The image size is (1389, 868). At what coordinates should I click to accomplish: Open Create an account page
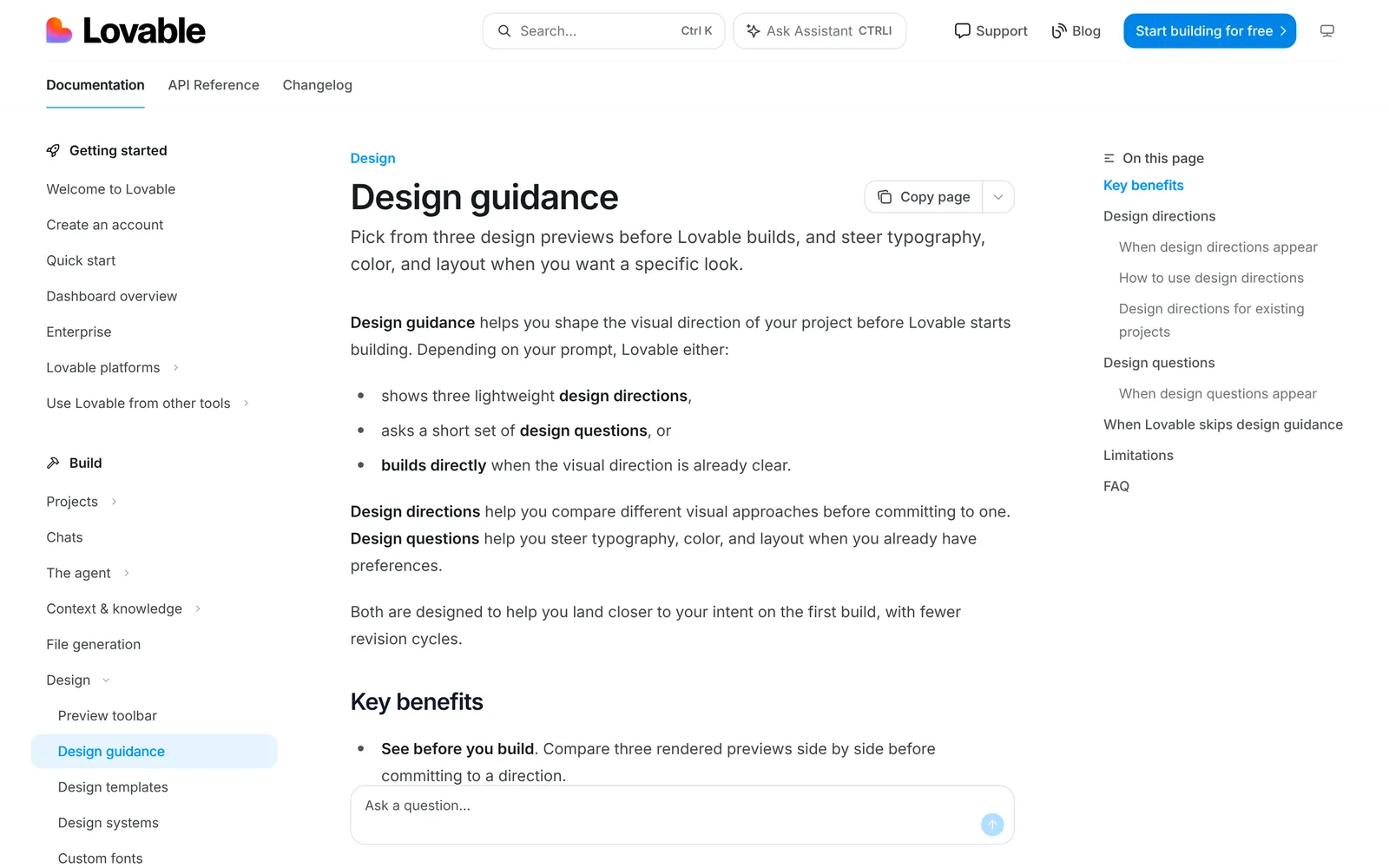click(105, 225)
